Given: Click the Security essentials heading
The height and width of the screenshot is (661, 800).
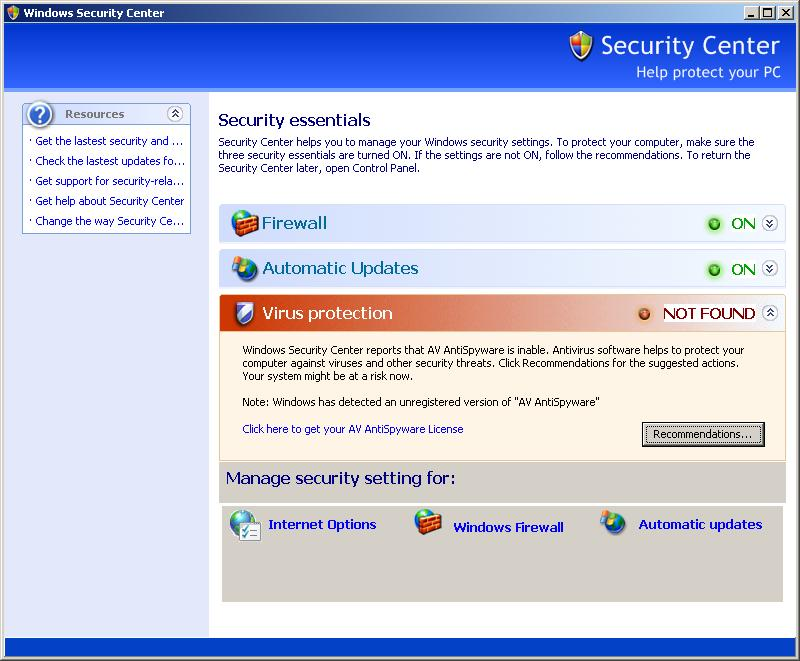Looking at the screenshot, I should tap(294, 120).
